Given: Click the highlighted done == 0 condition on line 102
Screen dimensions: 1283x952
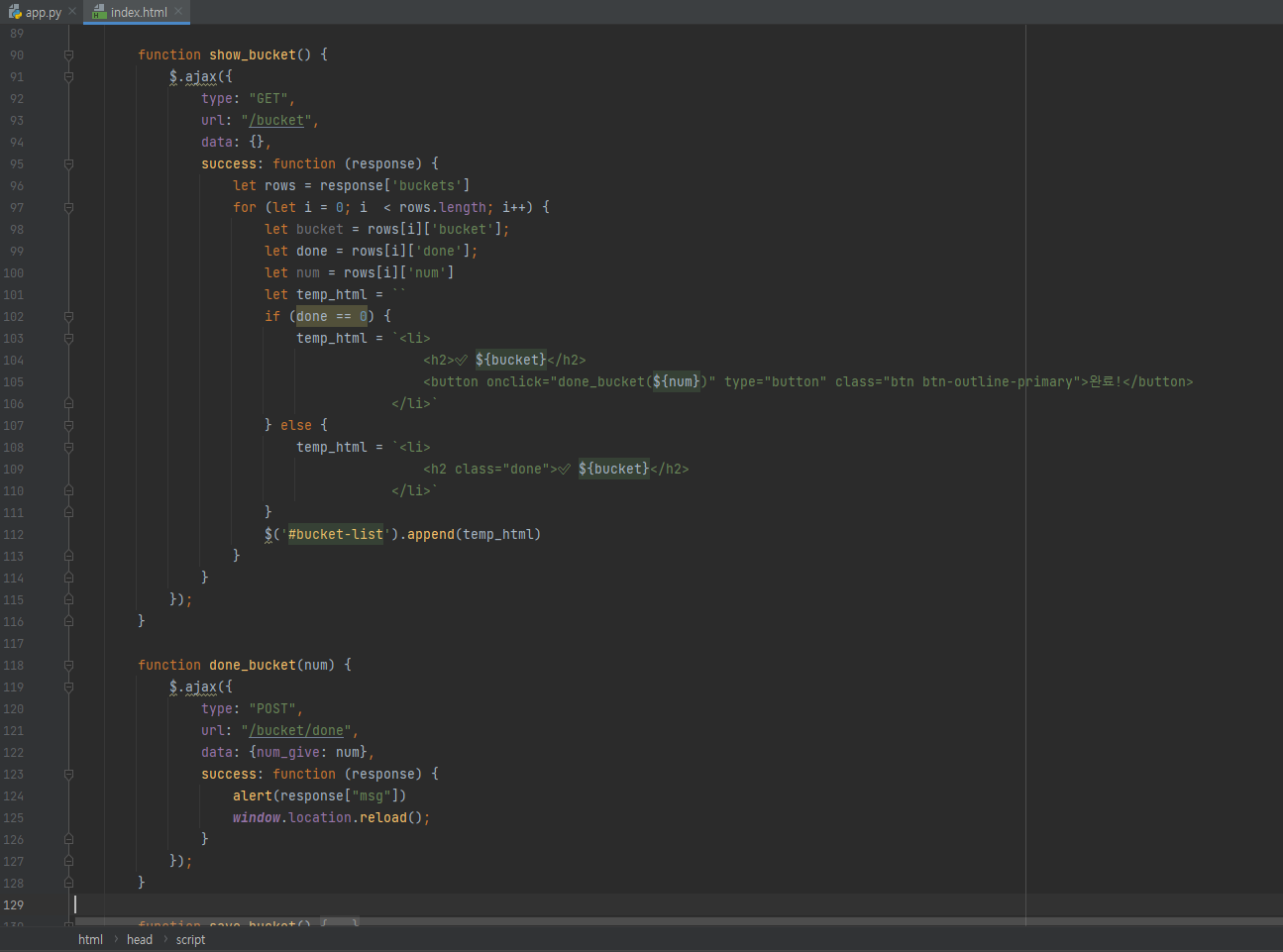Looking at the screenshot, I should pyautogui.click(x=332, y=316).
